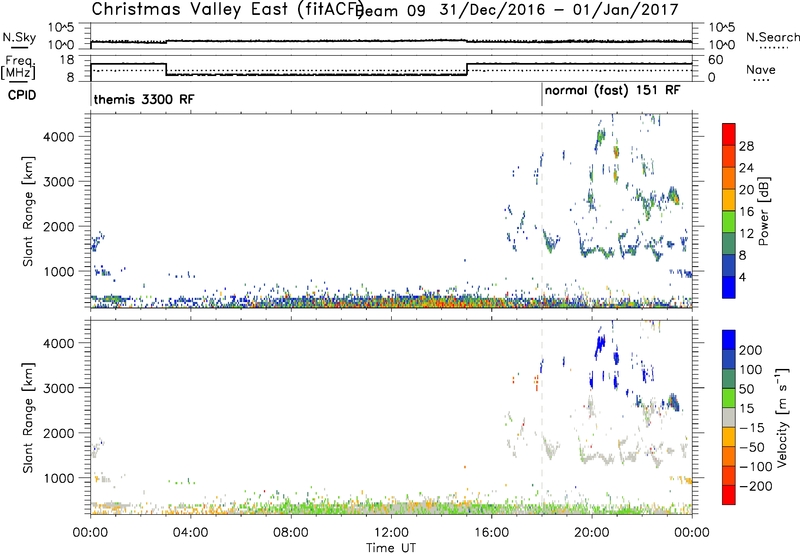The width and height of the screenshot is (800, 554).
Task: Click the 'Freq. [MHz]' label
Action: coord(18,67)
